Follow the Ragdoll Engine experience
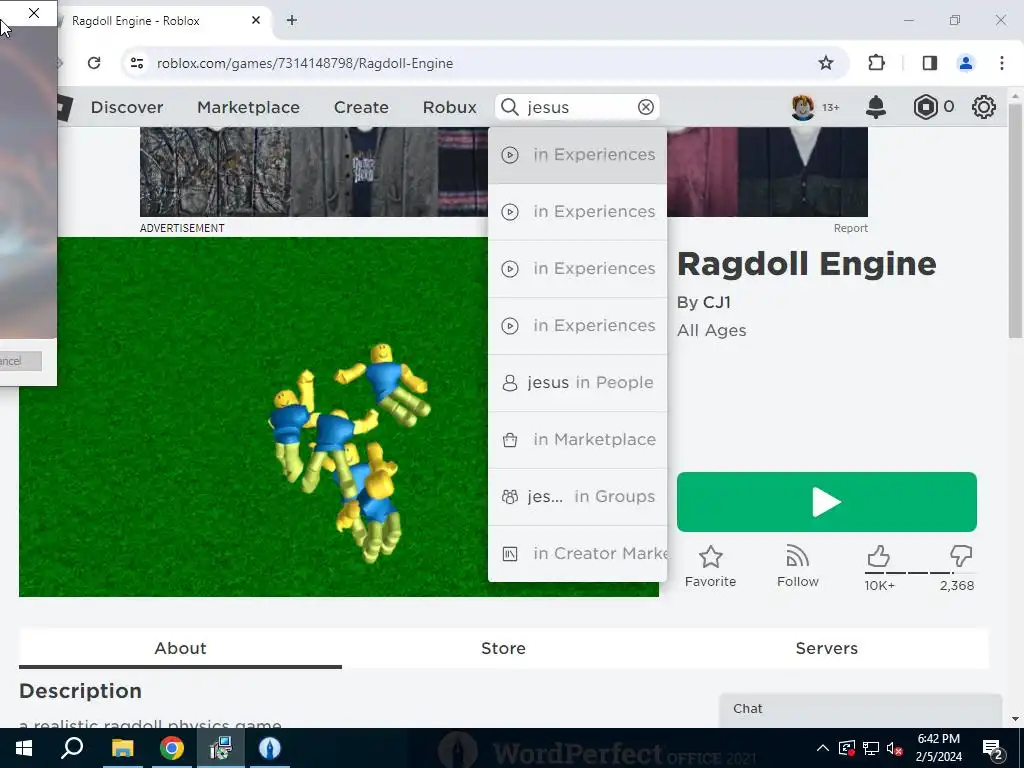 tap(797, 567)
